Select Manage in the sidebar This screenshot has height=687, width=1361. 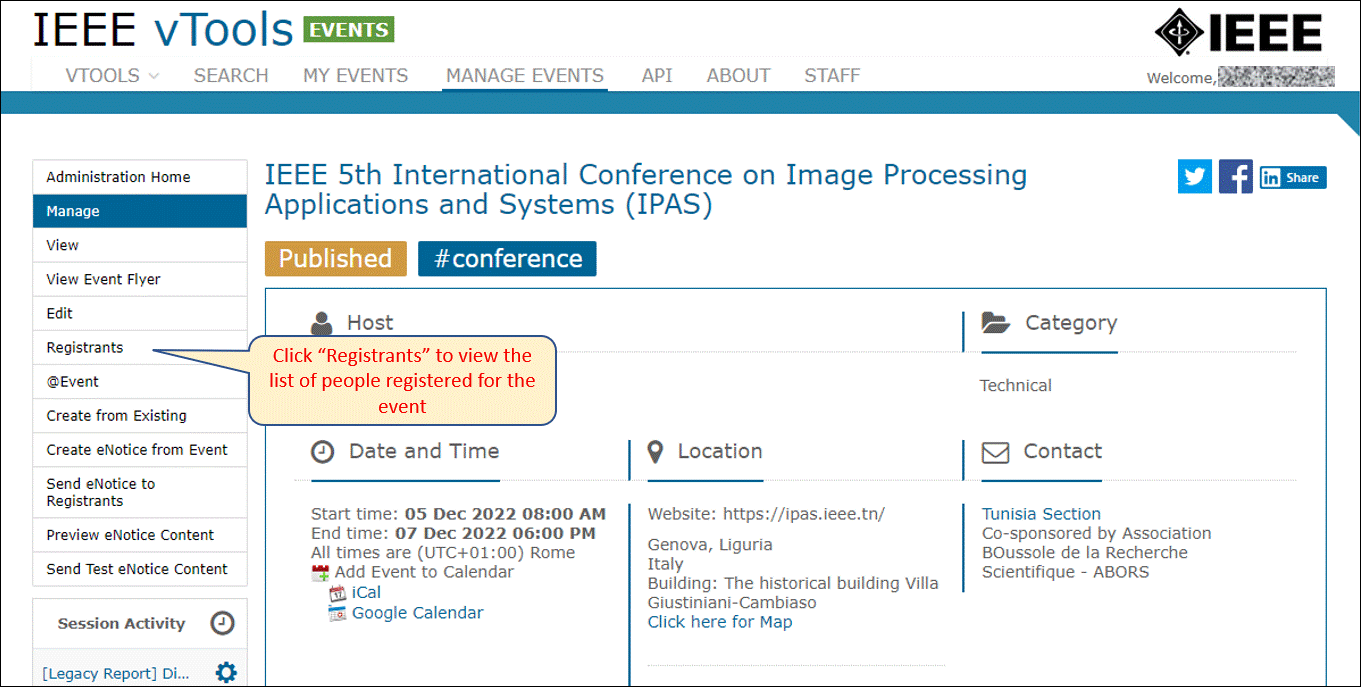pyautogui.click(x=140, y=211)
